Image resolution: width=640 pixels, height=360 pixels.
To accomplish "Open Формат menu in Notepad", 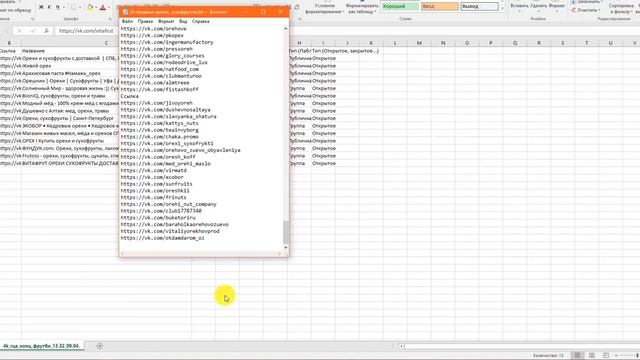I will pyautogui.click(x=166, y=21).
